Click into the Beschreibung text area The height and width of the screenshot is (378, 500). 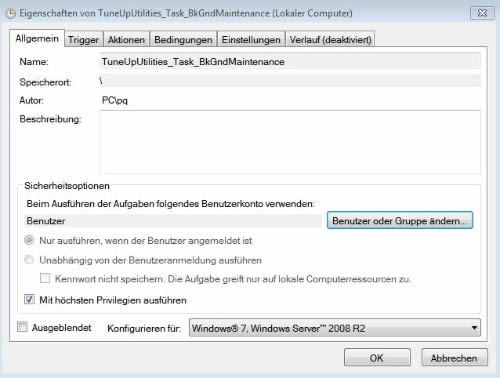point(290,142)
